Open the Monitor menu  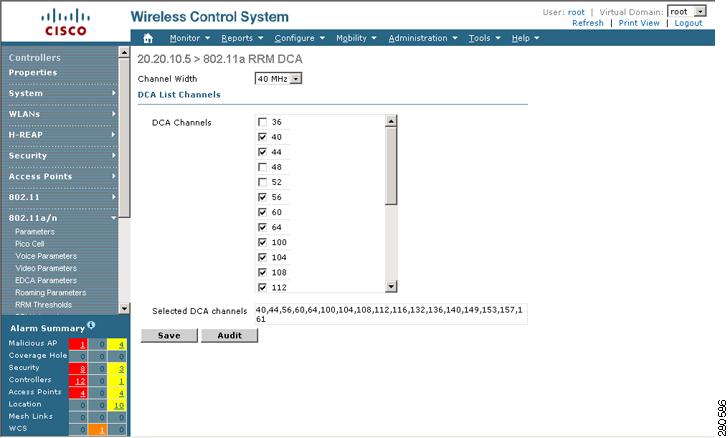point(189,38)
